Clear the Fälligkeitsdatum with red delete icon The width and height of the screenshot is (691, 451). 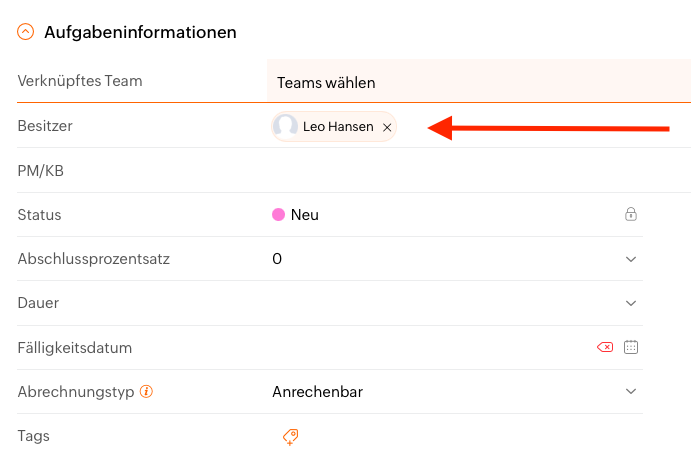tap(605, 347)
